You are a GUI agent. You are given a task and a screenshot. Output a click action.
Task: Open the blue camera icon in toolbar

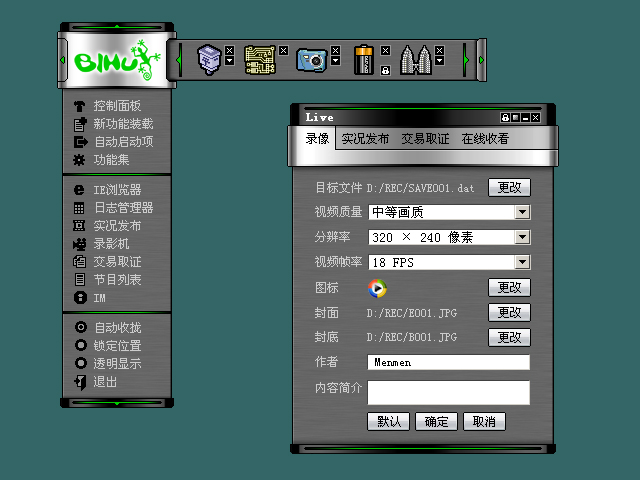[312, 60]
